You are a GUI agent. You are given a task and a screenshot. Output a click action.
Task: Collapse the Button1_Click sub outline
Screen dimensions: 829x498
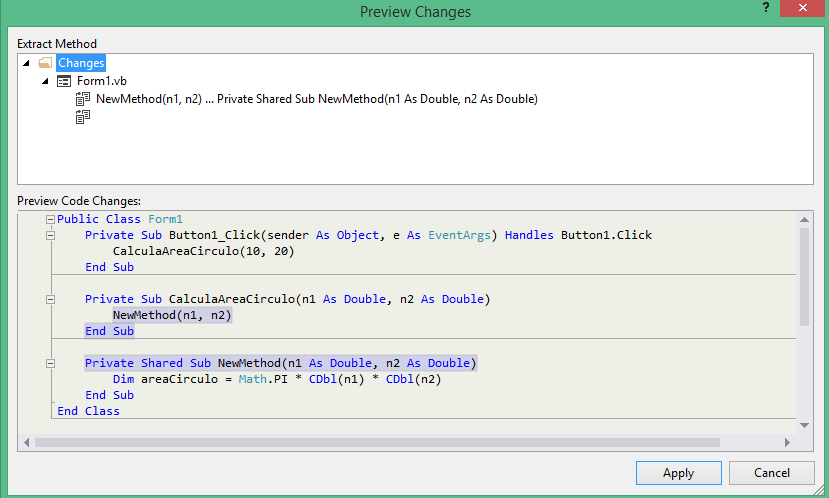pyautogui.click(x=50, y=235)
